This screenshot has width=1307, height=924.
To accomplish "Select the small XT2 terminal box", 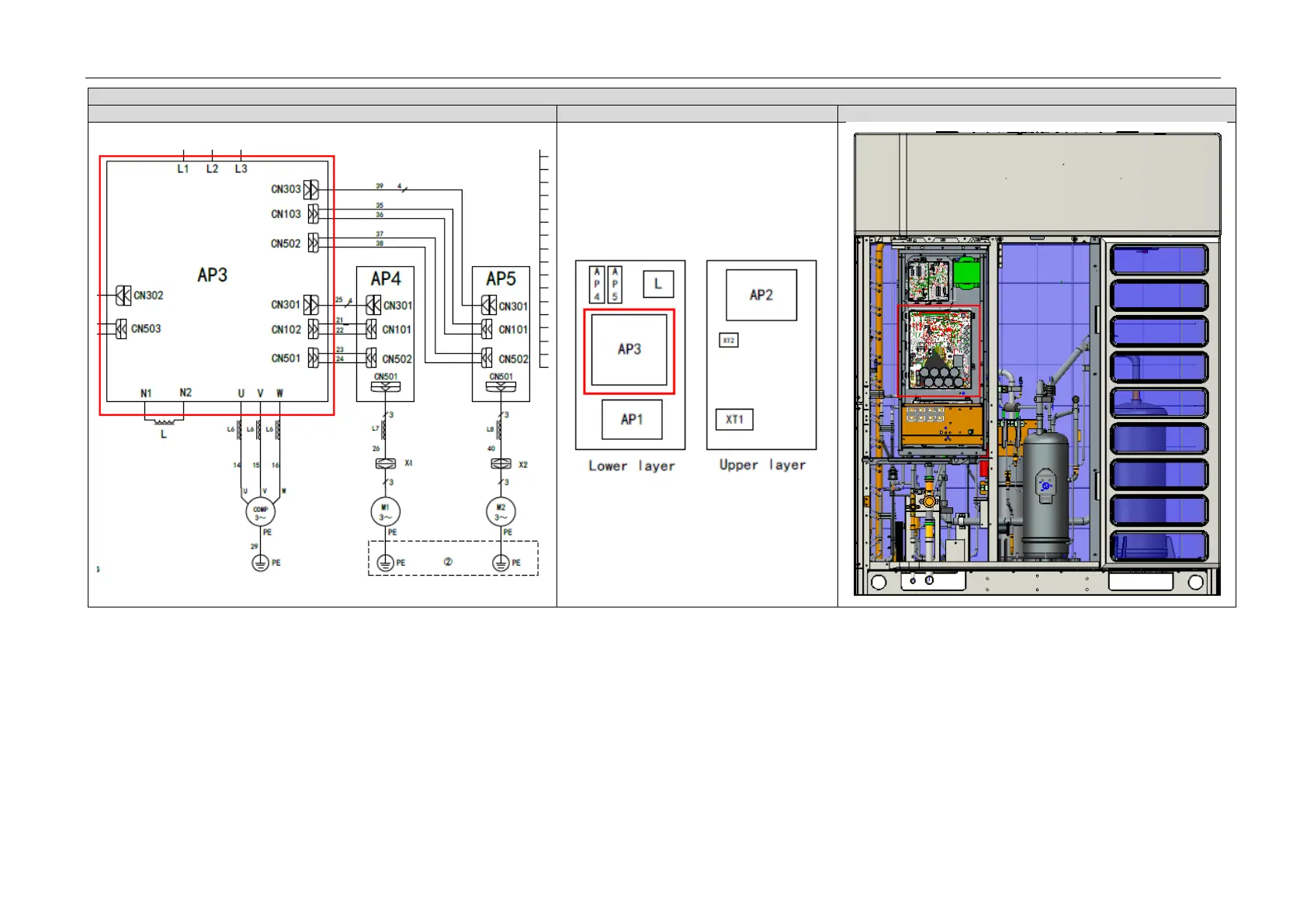I will point(728,341).
